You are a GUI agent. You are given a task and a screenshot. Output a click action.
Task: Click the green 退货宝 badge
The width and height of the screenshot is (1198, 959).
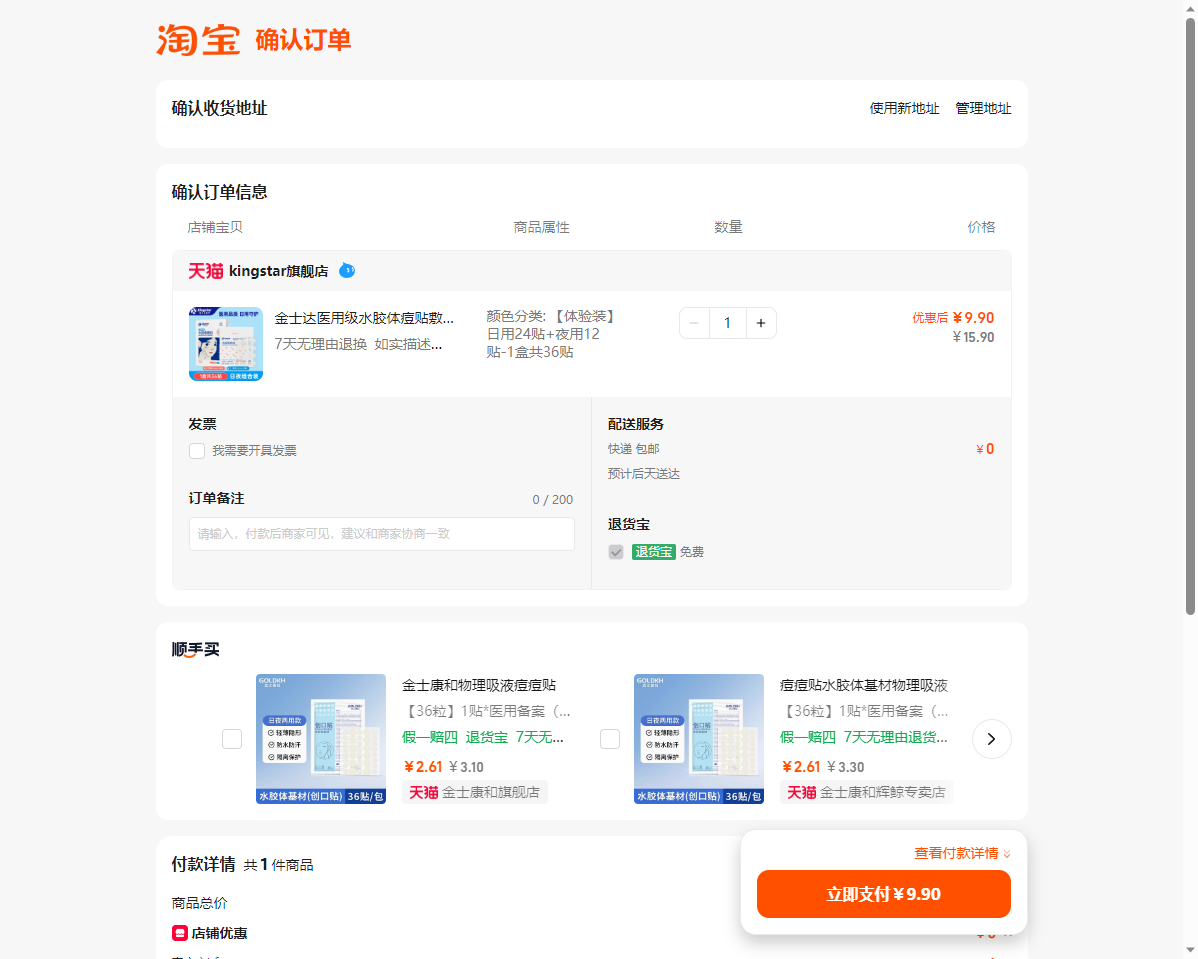click(653, 552)
